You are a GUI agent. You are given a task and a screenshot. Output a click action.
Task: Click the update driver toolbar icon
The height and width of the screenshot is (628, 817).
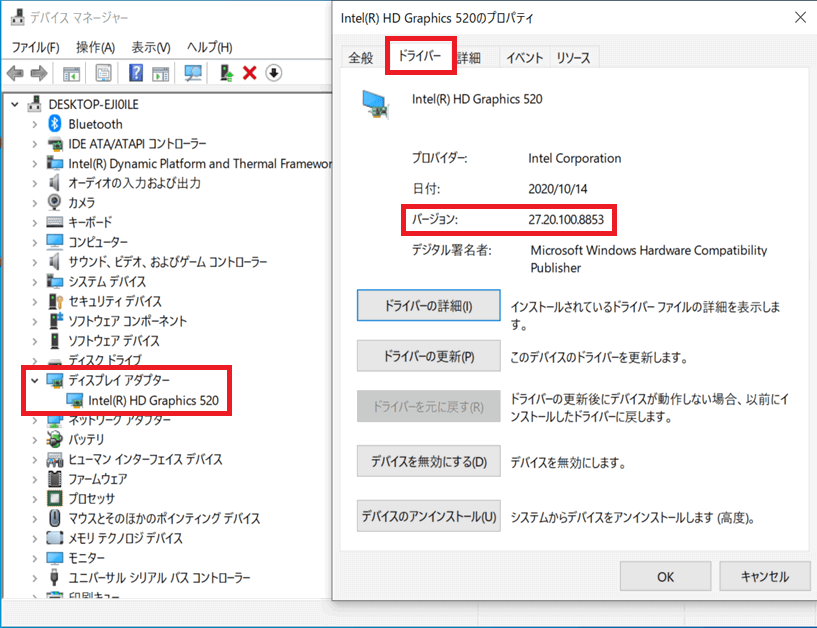click(x=226, y=73)
